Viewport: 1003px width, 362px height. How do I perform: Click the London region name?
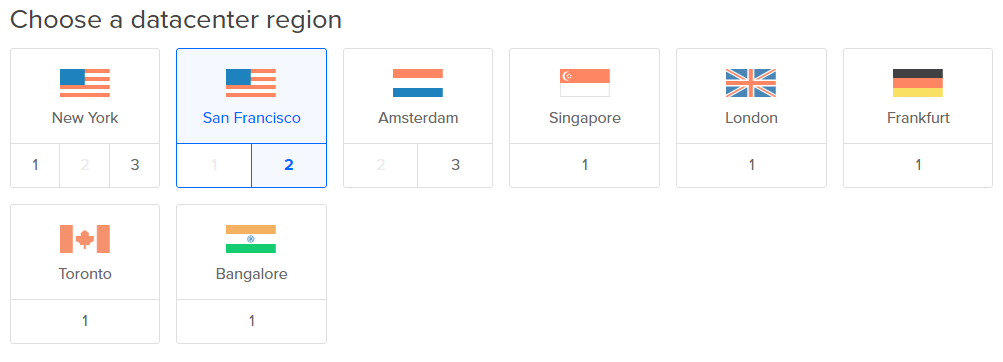point(752,118)
